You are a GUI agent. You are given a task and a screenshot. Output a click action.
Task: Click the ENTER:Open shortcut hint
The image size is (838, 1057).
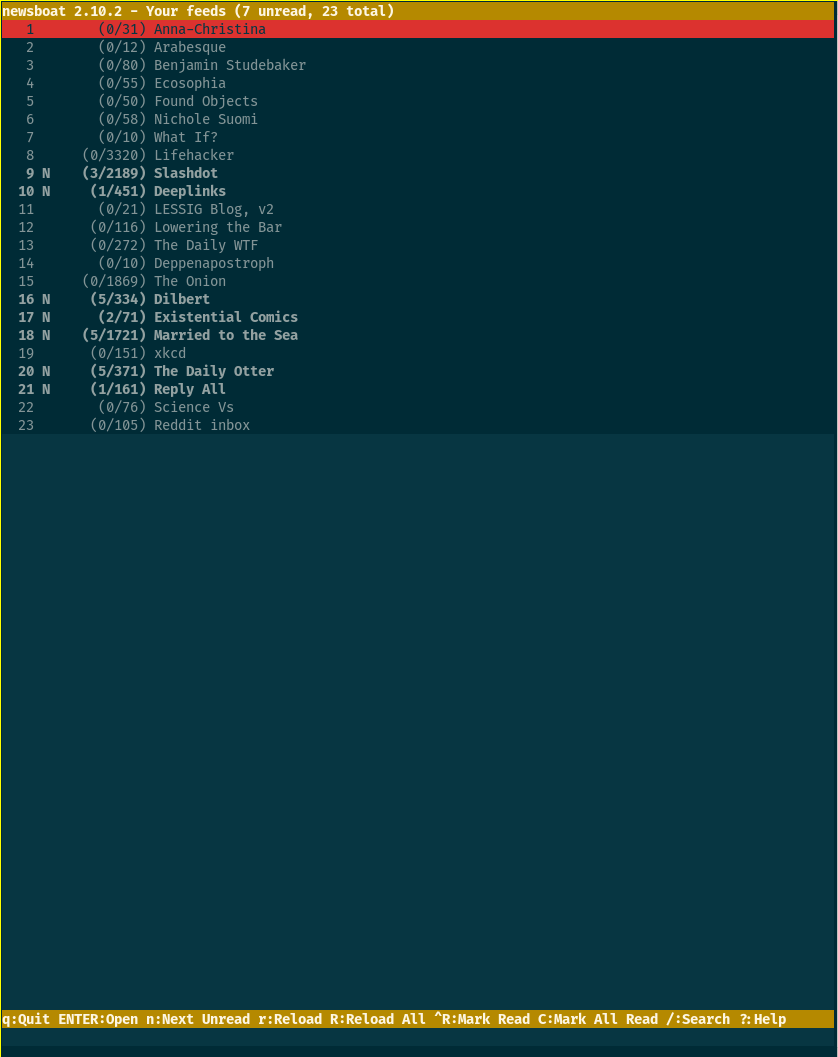pyautogui.click(x=98, y=1019)
